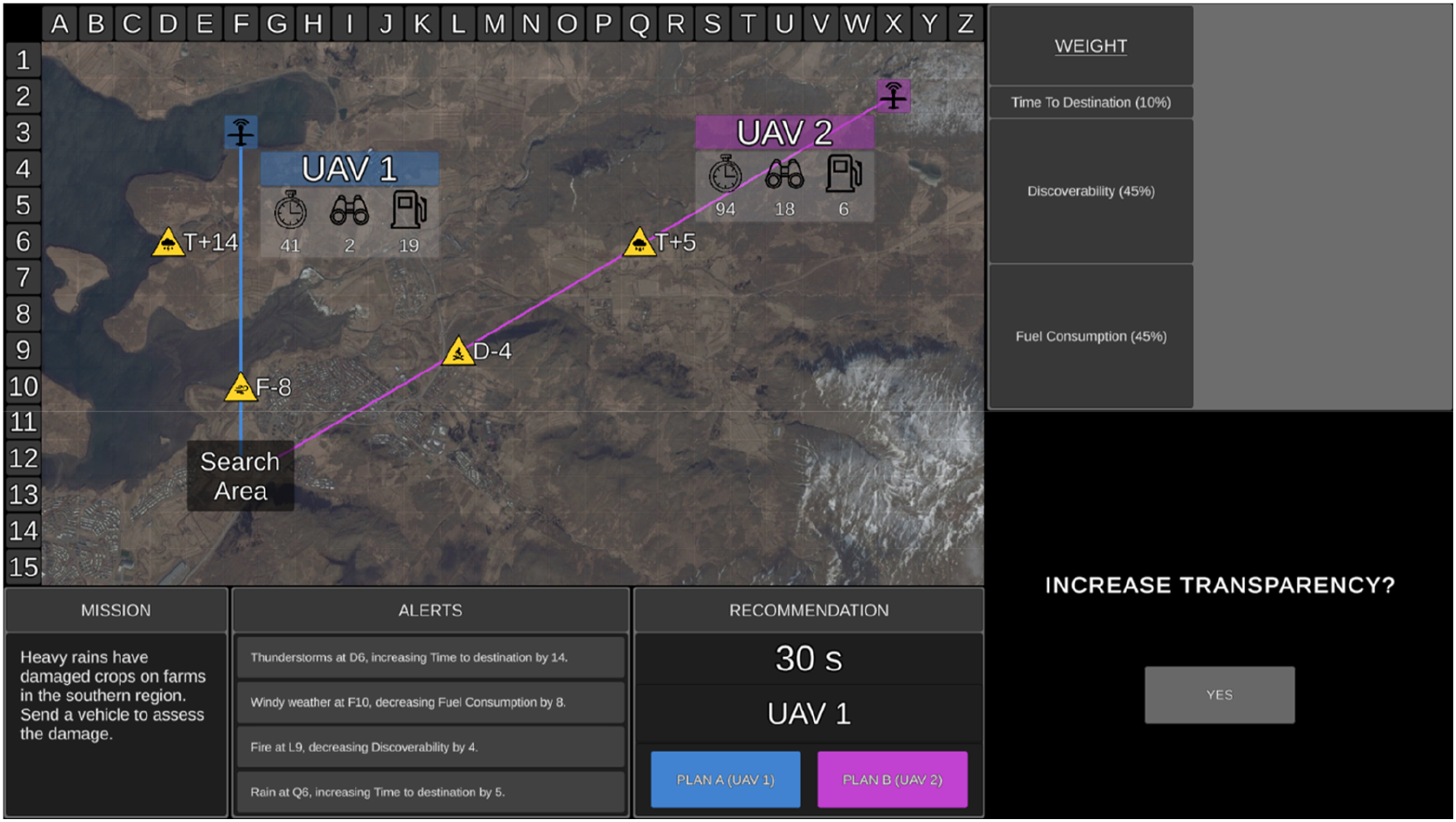Click the purple UAV 2 drone icon

coord(893,95)
